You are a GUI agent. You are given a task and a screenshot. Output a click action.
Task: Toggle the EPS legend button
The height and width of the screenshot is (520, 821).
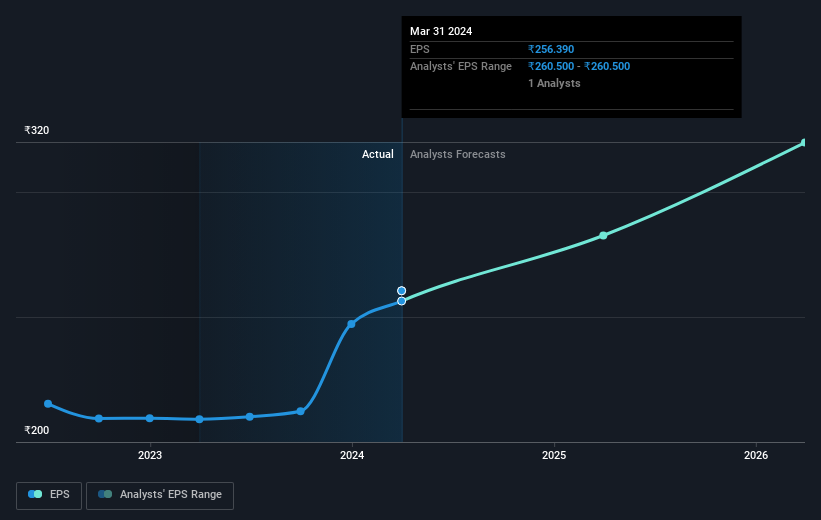(49, 495)
